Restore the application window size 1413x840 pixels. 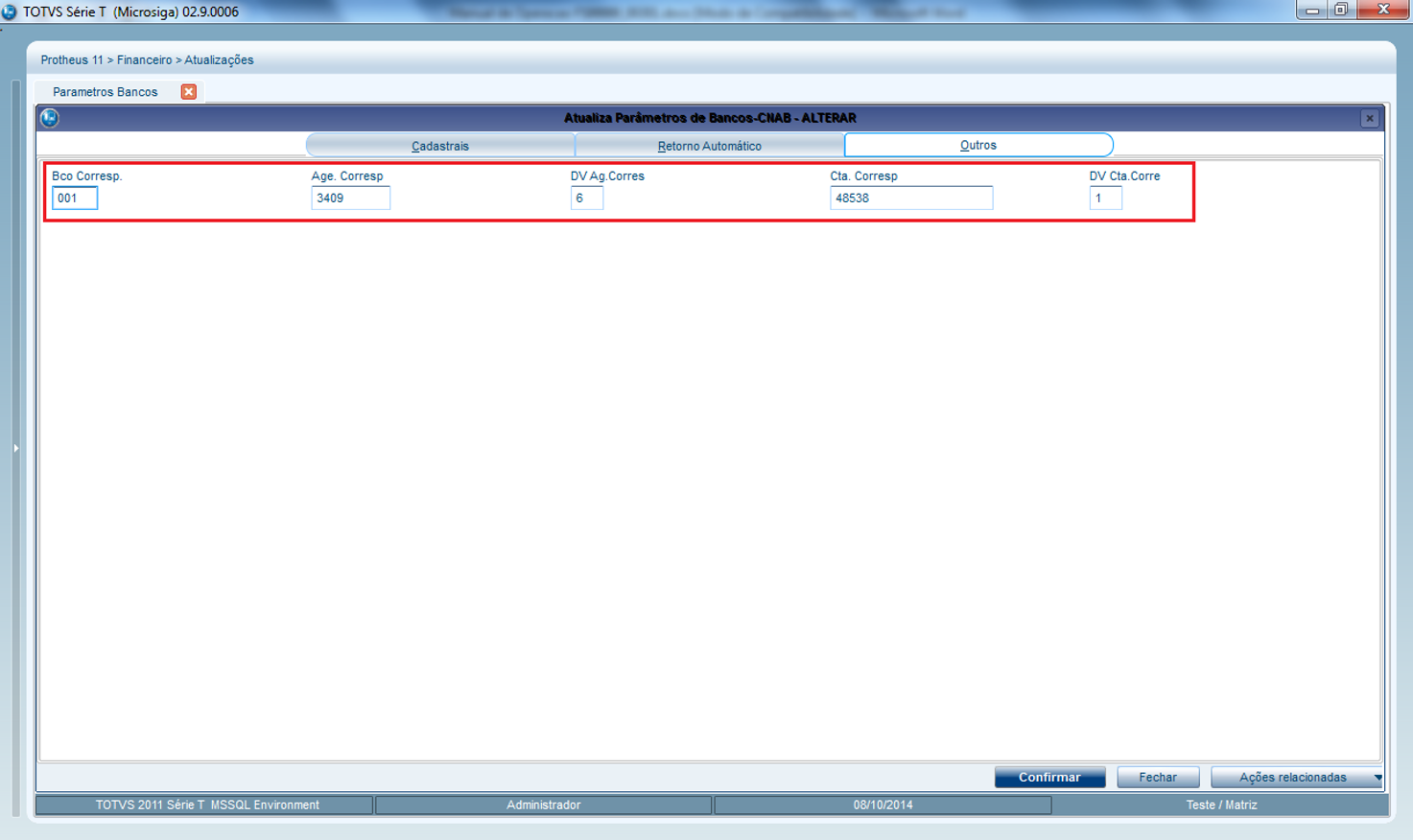[x=1341, y=10]
